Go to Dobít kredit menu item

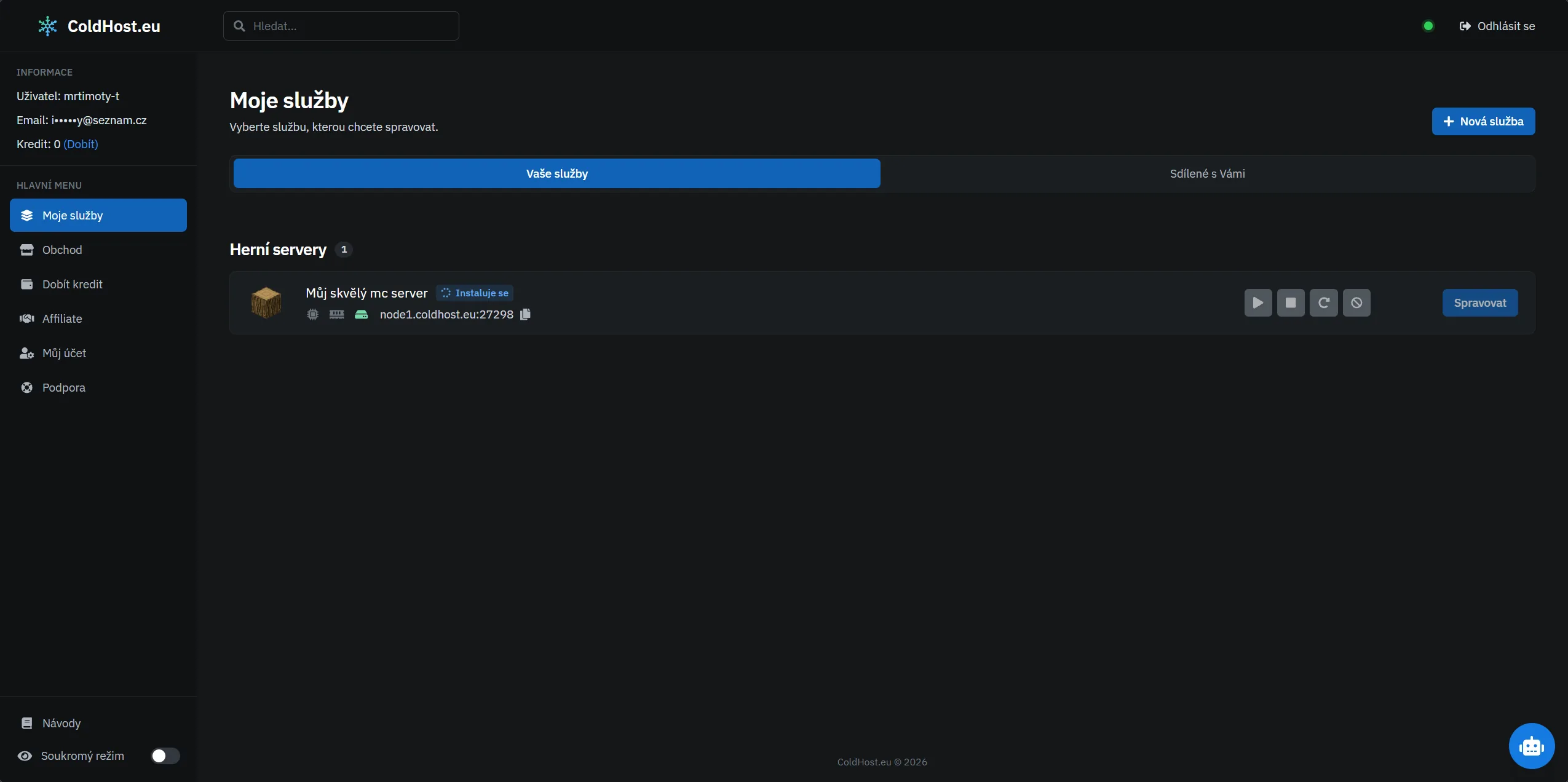coord(98,284)
